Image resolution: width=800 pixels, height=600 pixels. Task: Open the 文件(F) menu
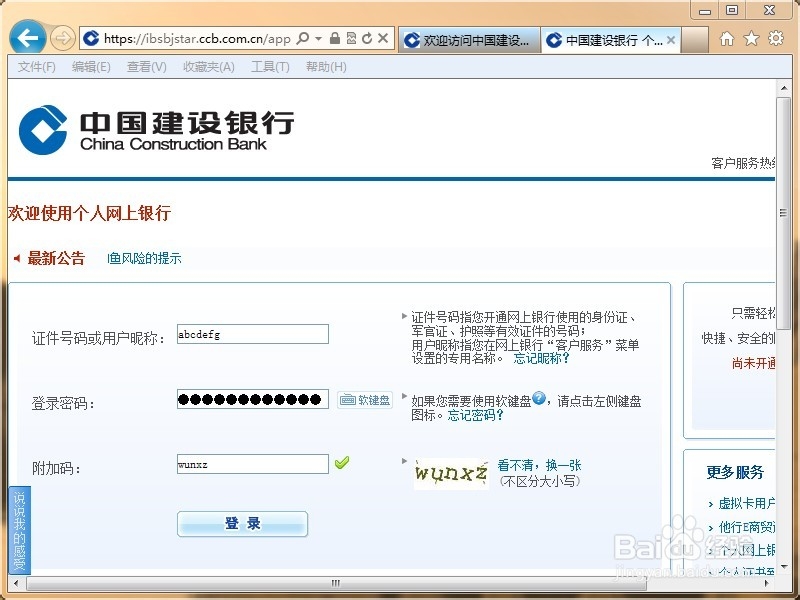point(36,67)
